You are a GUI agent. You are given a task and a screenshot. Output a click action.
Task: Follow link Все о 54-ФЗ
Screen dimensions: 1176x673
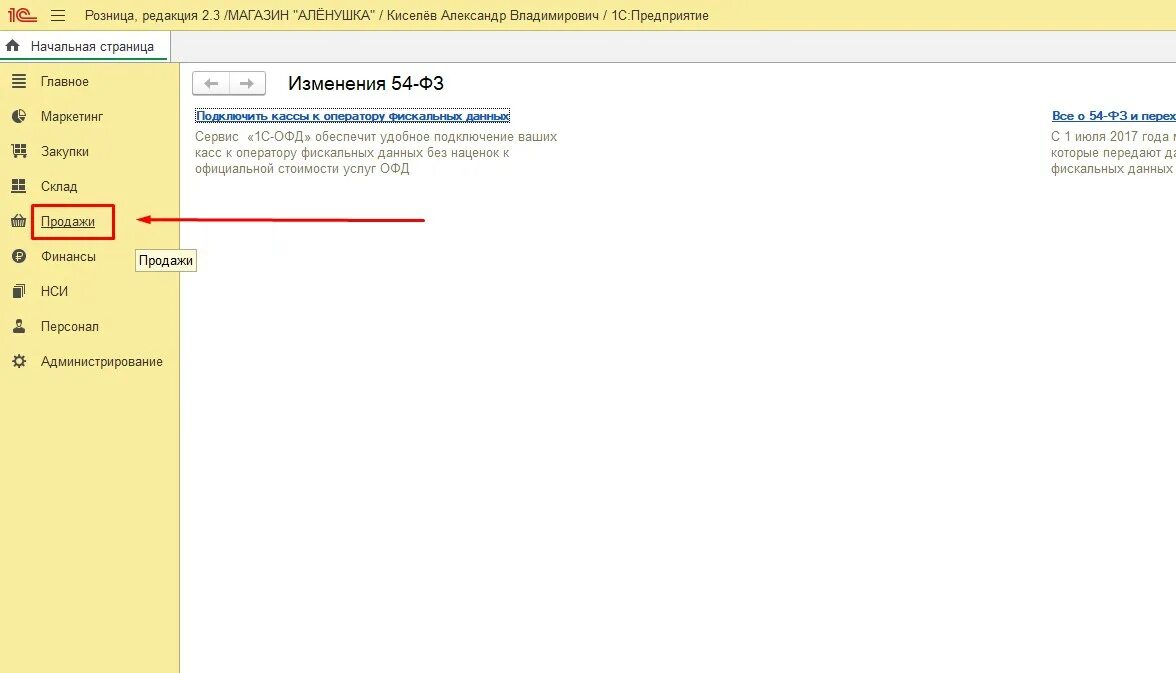(x=1114, y=116)
